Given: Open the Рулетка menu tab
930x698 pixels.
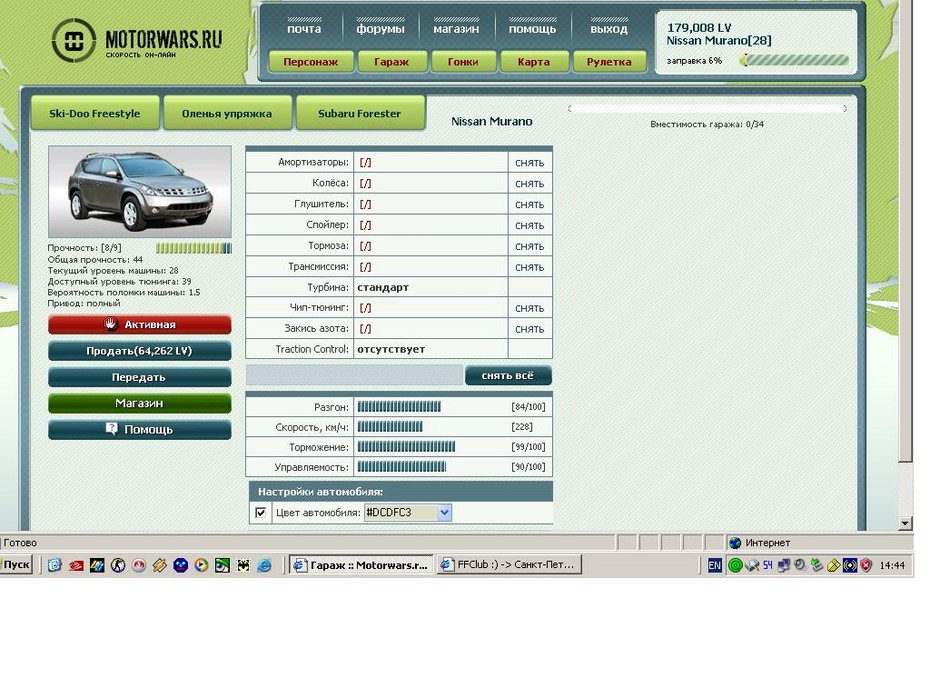Looking at the screenshot, I should (x=610, y=62).
